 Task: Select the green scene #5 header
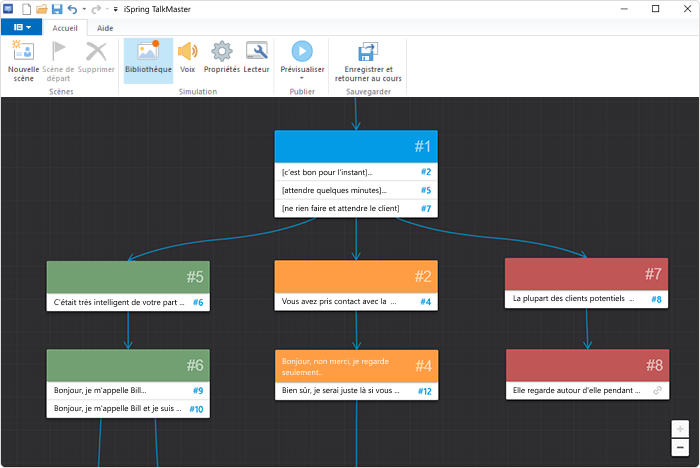(x=128, y=277)
